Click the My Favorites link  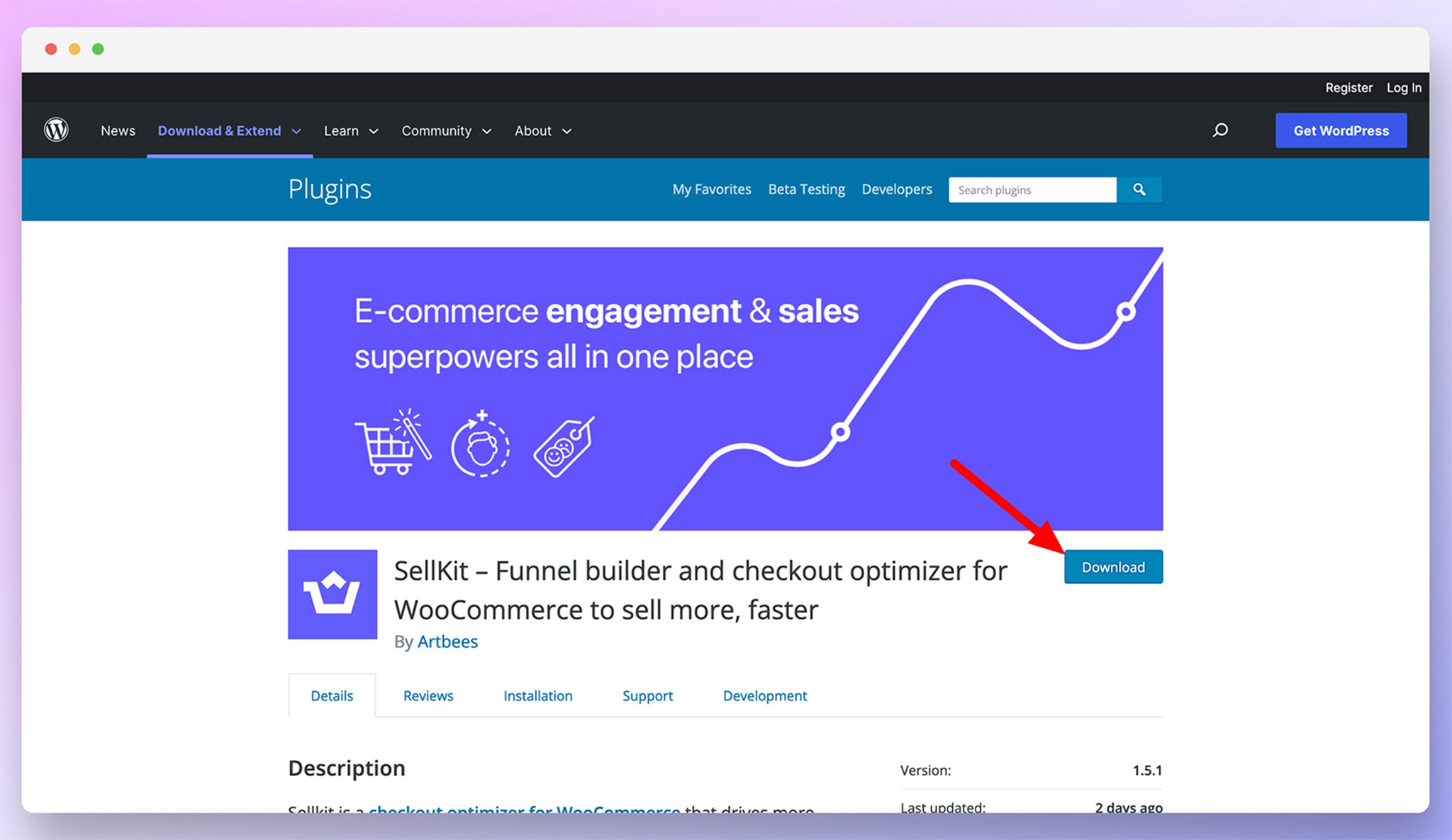(x=712, y=189)
